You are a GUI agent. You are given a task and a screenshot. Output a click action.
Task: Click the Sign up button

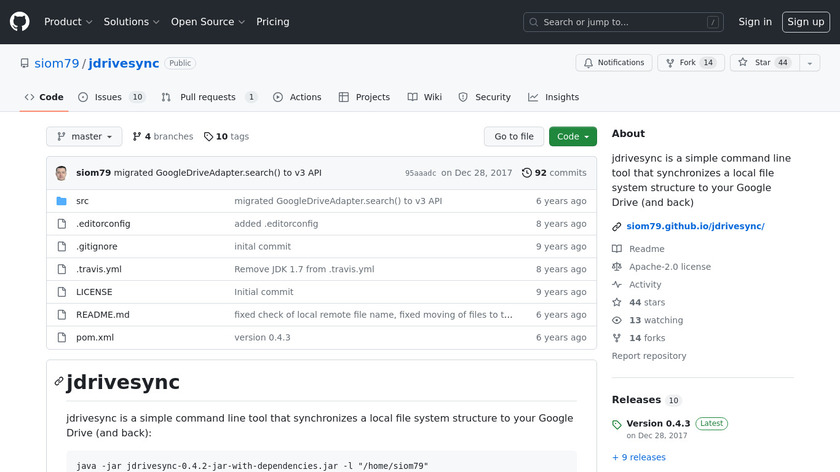pos(805,22)
